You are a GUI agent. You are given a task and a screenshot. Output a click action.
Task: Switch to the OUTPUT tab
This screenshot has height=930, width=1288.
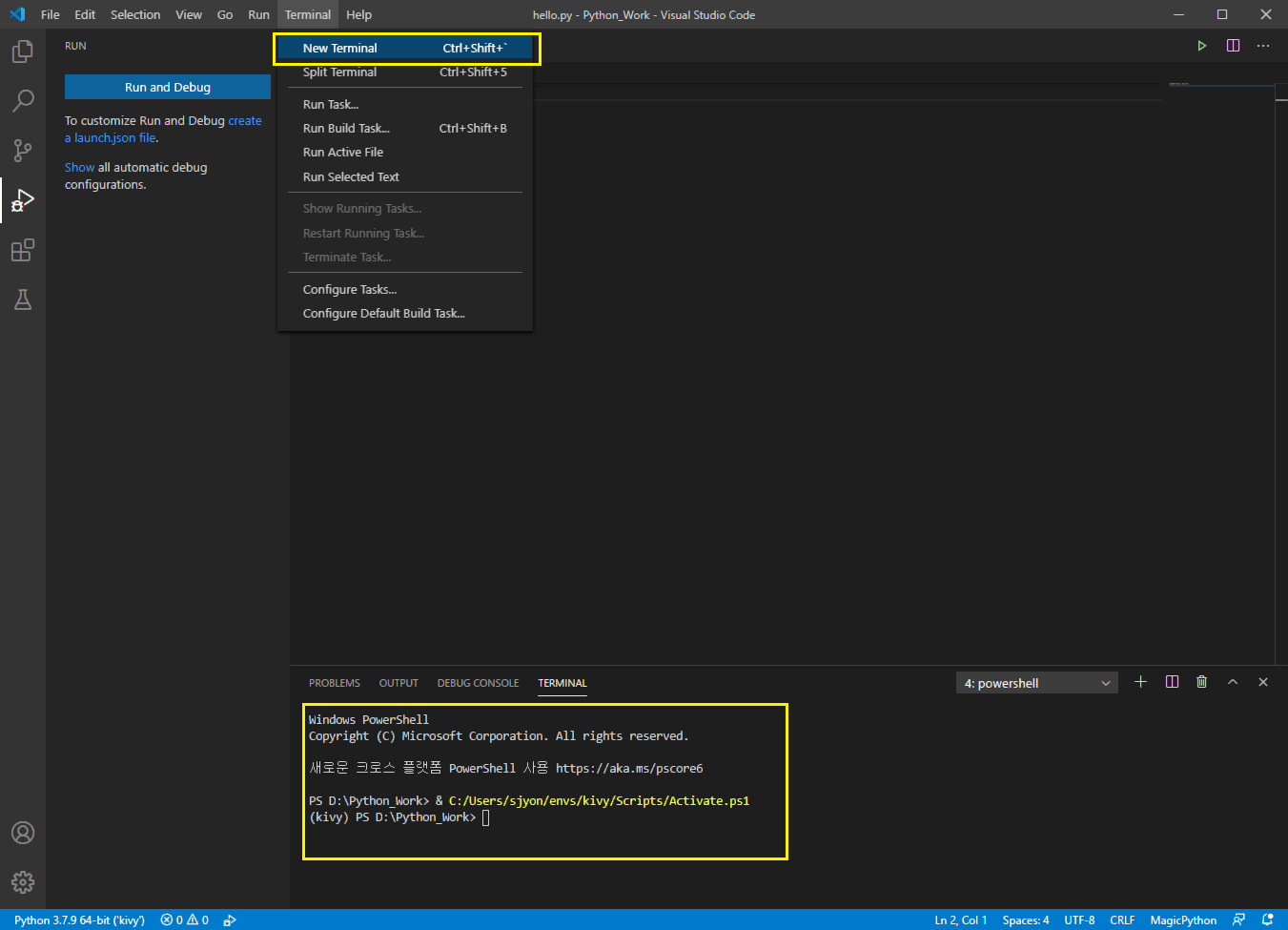(x=399, y=683)
